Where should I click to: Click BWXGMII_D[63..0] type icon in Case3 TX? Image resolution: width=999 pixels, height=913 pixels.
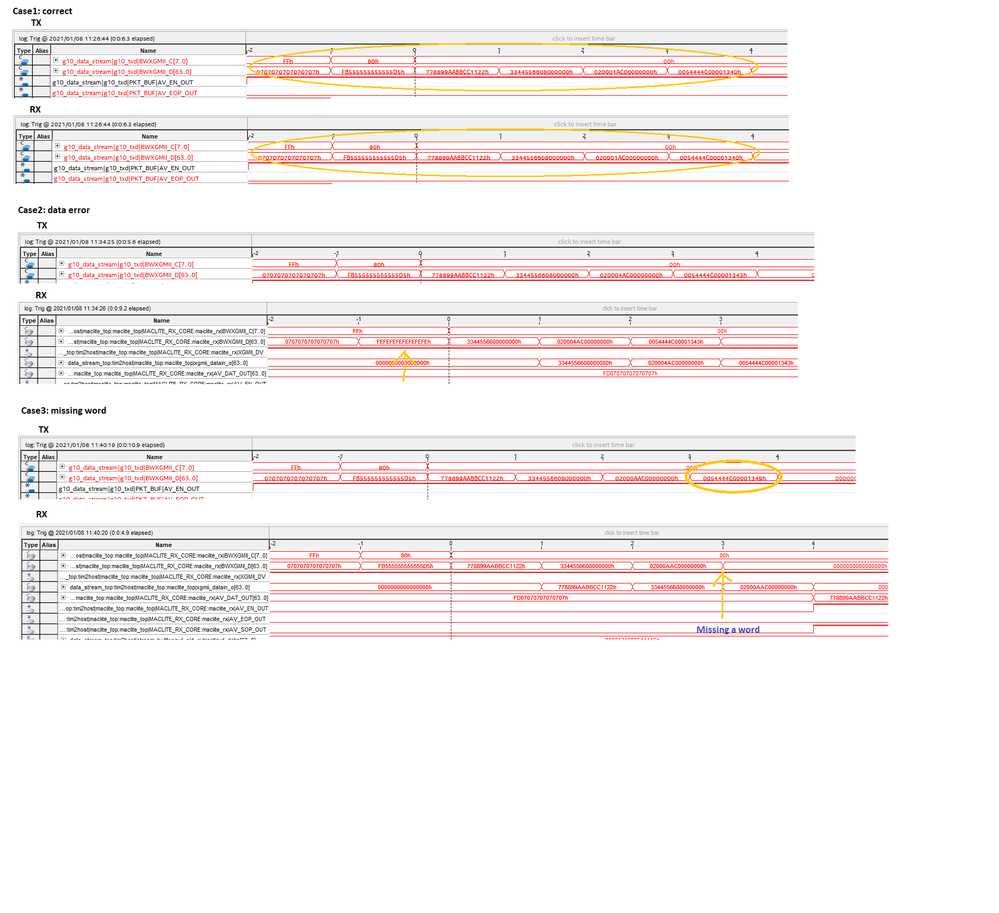click(30, 478)
